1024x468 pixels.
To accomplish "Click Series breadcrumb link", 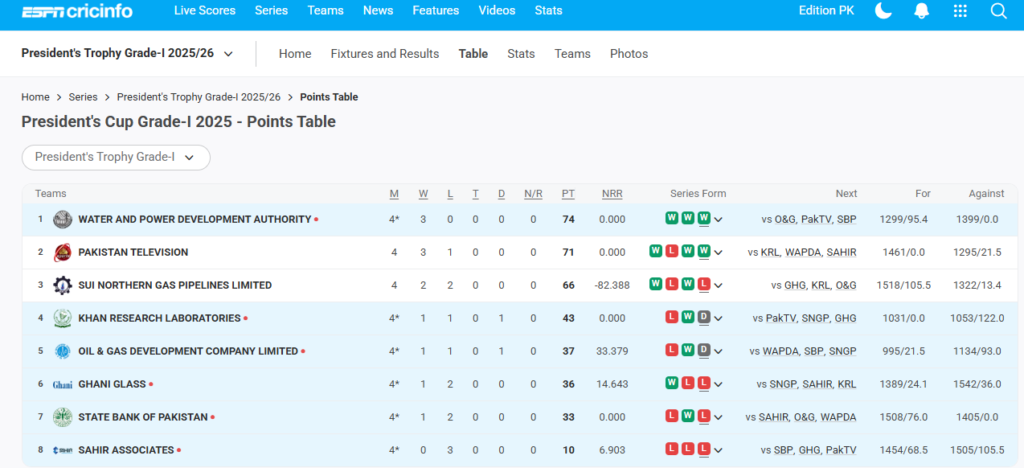I will (83, 97).
